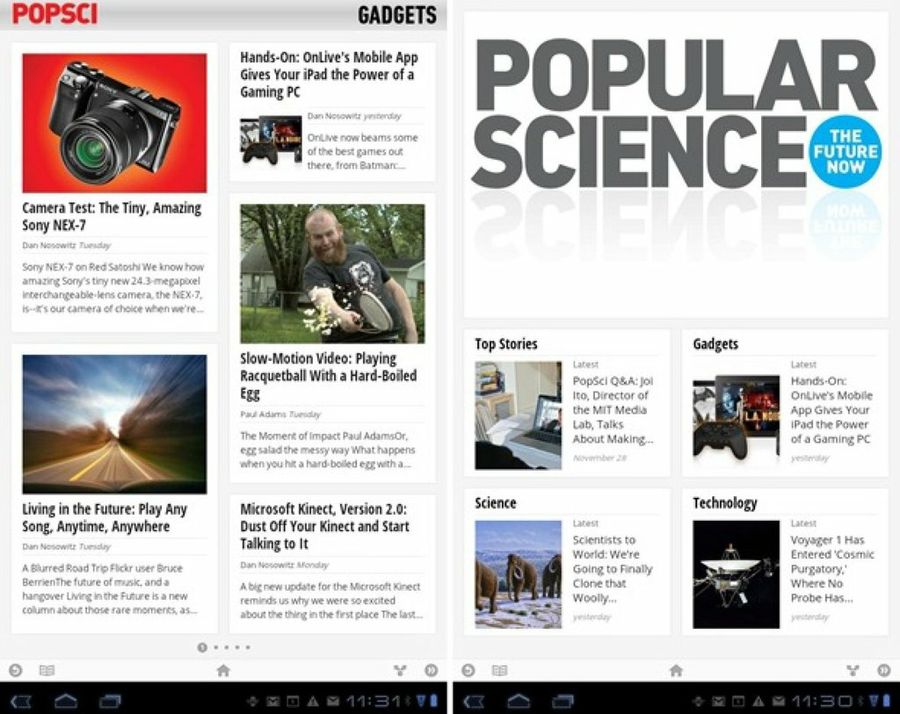Tap the home icon on the Gadgets page
900x714 pixels.
click(223, 671)
